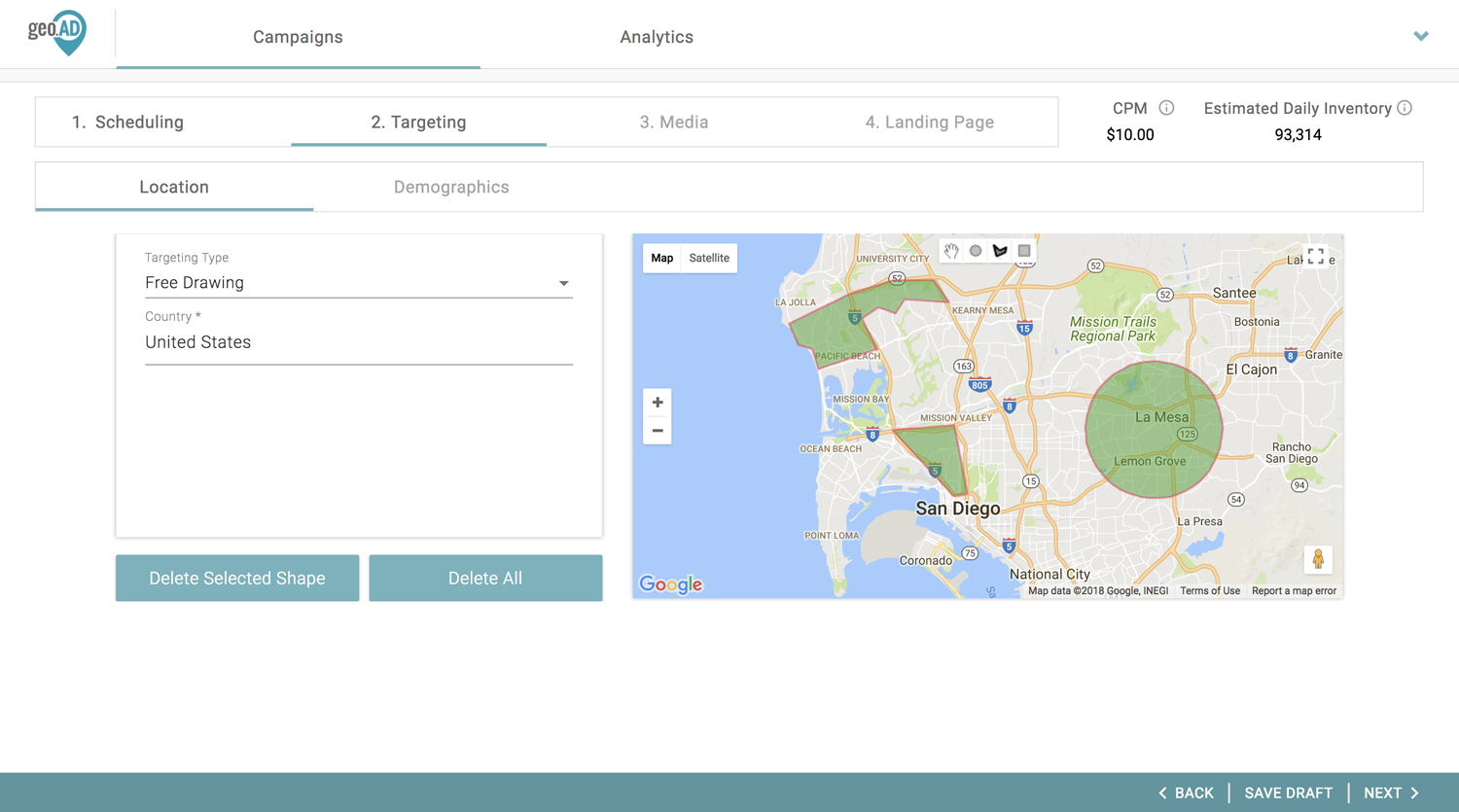The height and width of the screenshot is (812, 1459).
Task: Select the polygon drawing tool
Action: pos(1000,251)
